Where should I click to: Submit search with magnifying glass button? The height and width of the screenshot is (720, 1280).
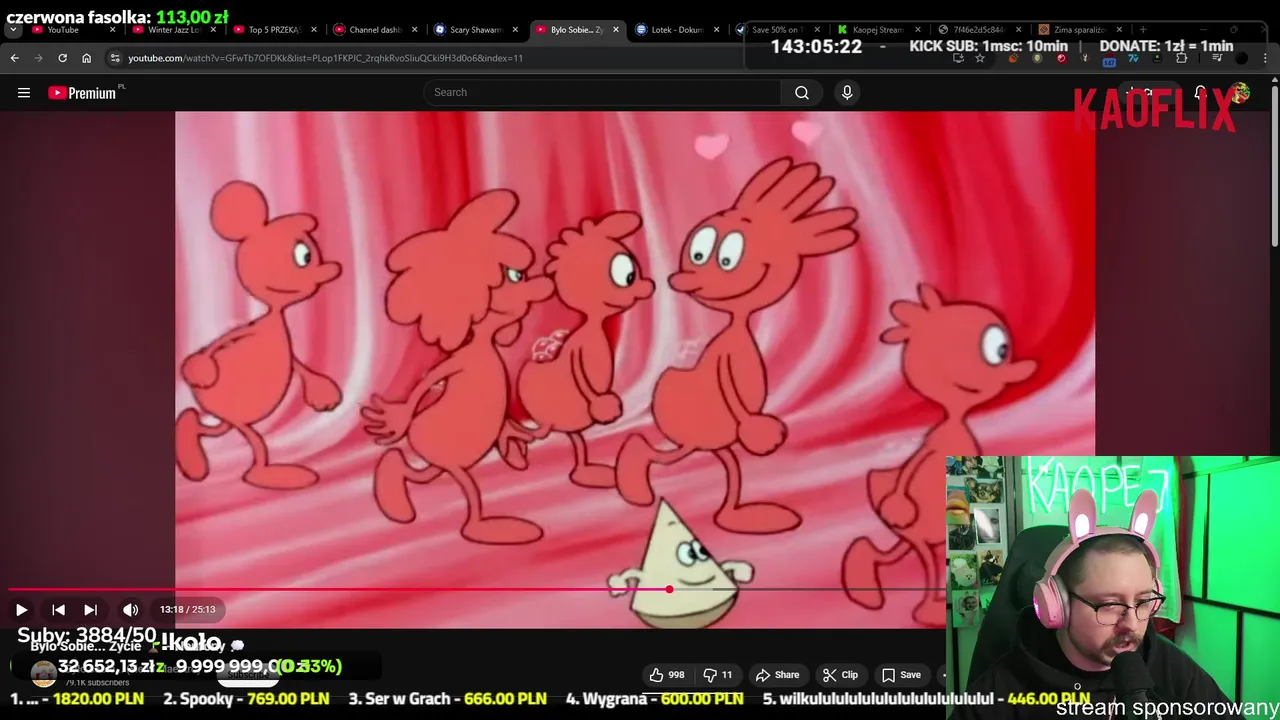[802, 92]
